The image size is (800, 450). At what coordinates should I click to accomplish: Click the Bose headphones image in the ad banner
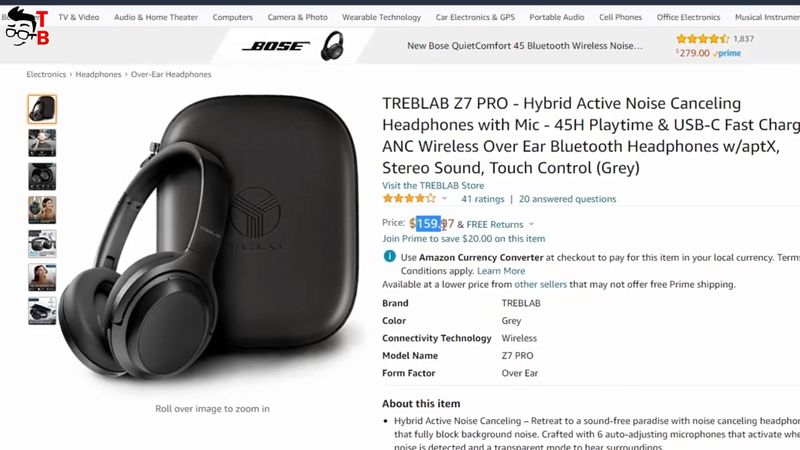pyautogui.click(x=332, y=46)
